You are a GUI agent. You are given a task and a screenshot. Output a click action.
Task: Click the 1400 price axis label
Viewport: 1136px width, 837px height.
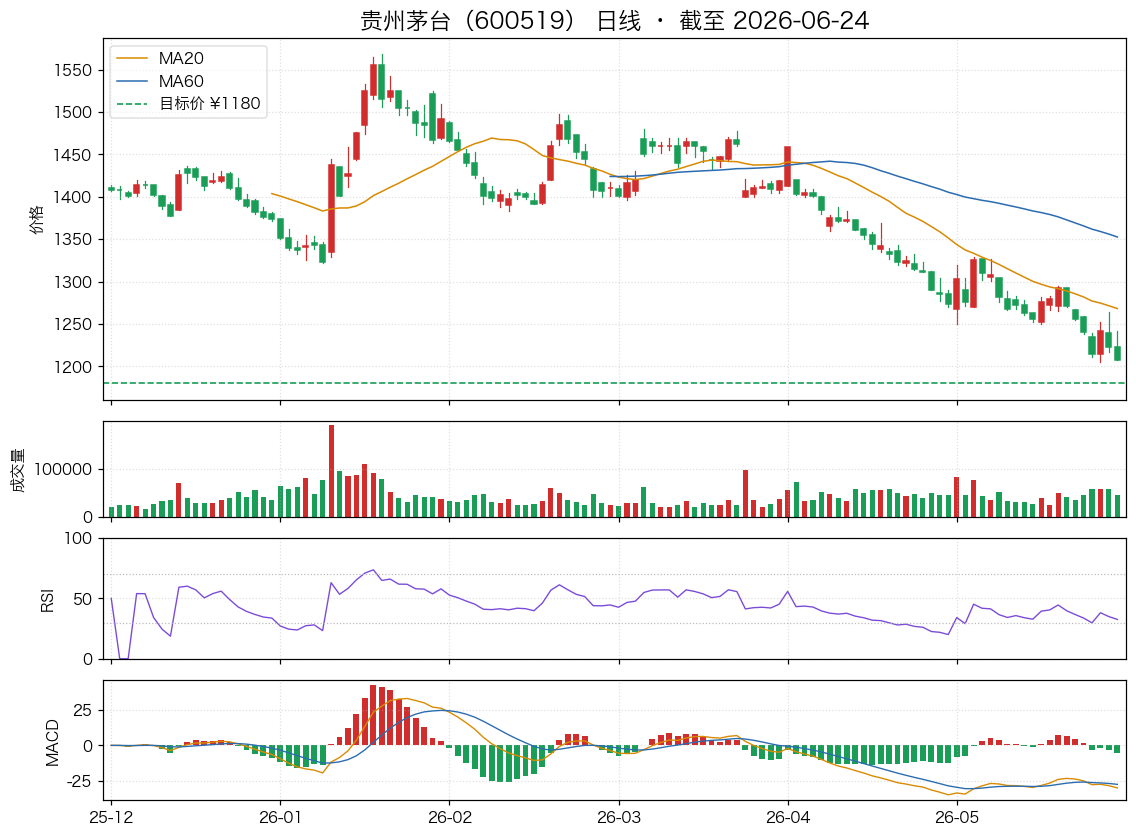click(x=73, y=197)
